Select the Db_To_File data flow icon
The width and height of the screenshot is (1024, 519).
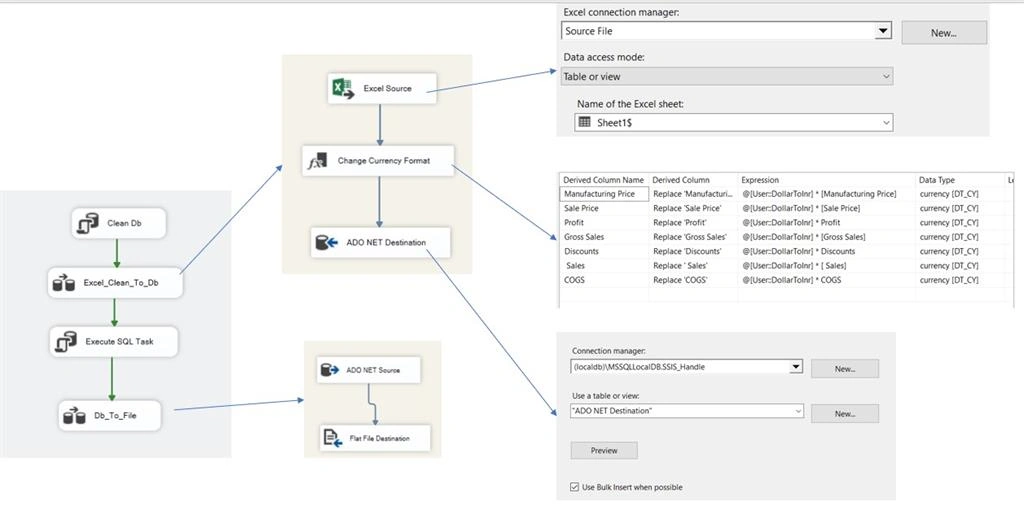click(x=74, y=415)
